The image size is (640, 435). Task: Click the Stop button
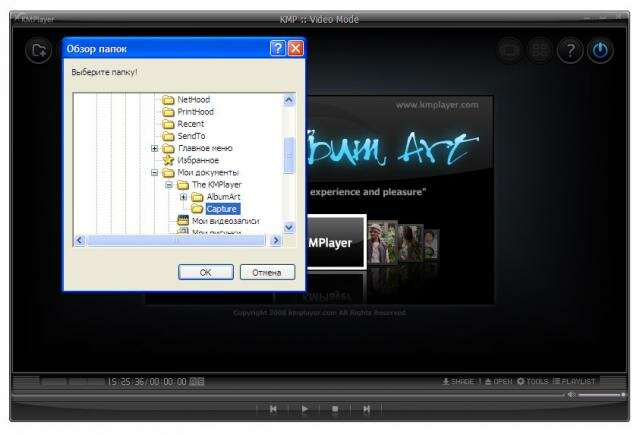tap(335, 409)
